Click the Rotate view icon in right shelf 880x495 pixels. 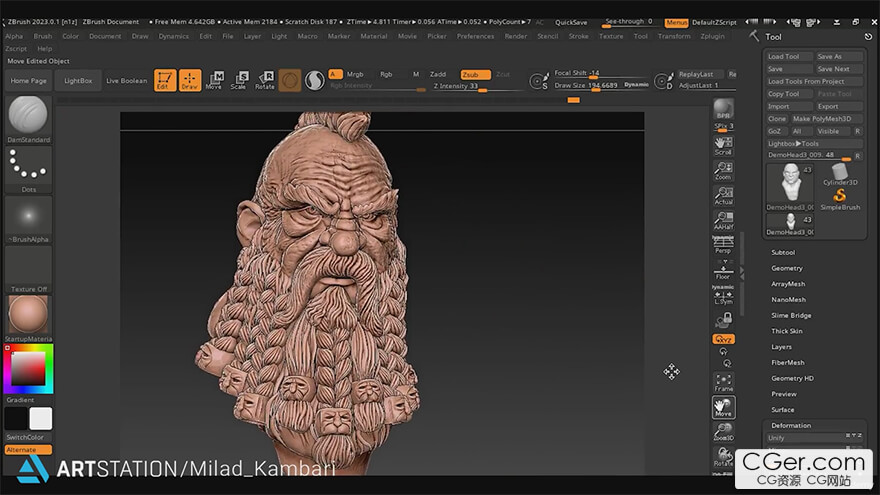point(723,457)
